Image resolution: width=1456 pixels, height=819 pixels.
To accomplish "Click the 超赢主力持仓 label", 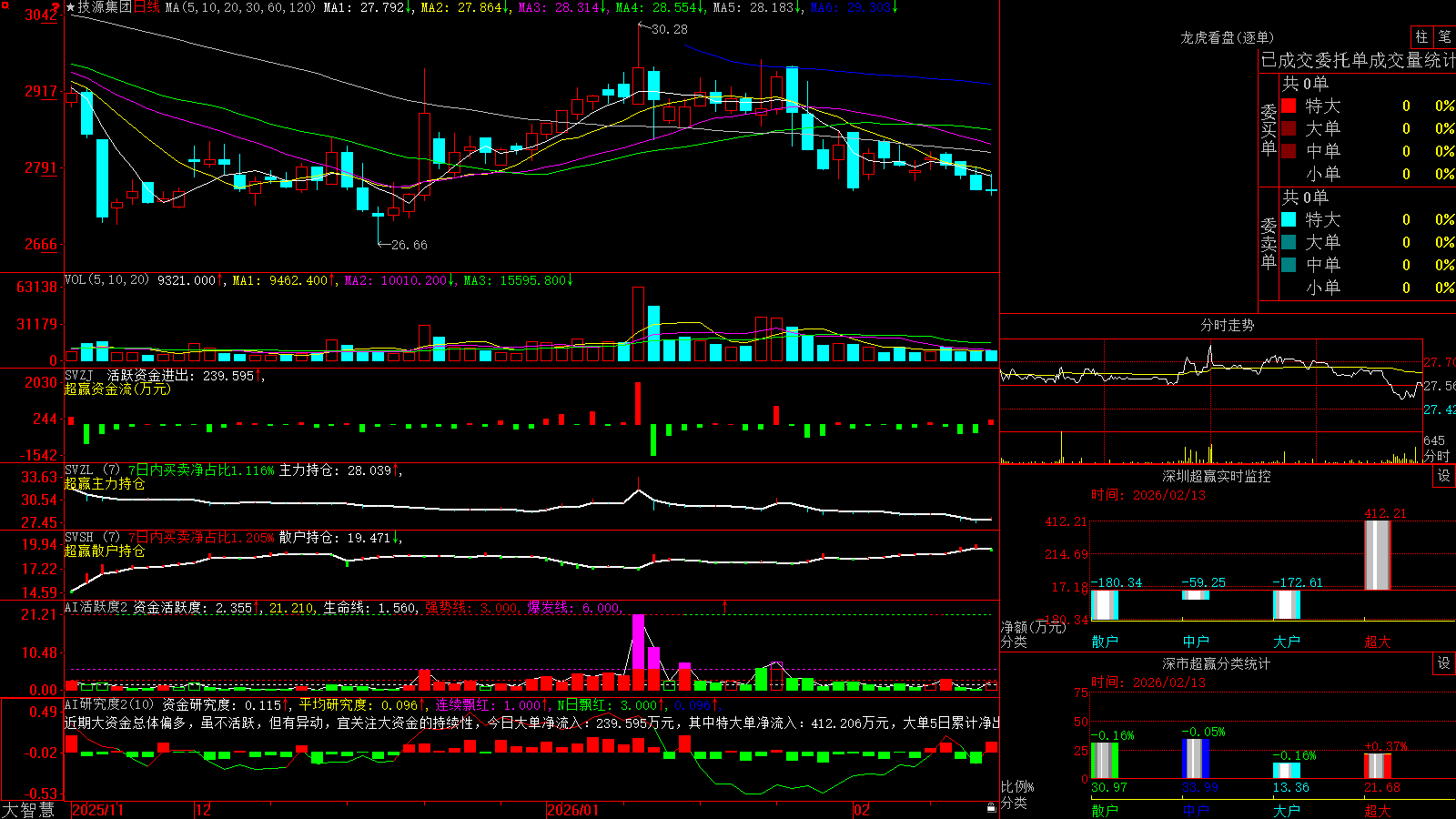I will [x=105, y=483].
